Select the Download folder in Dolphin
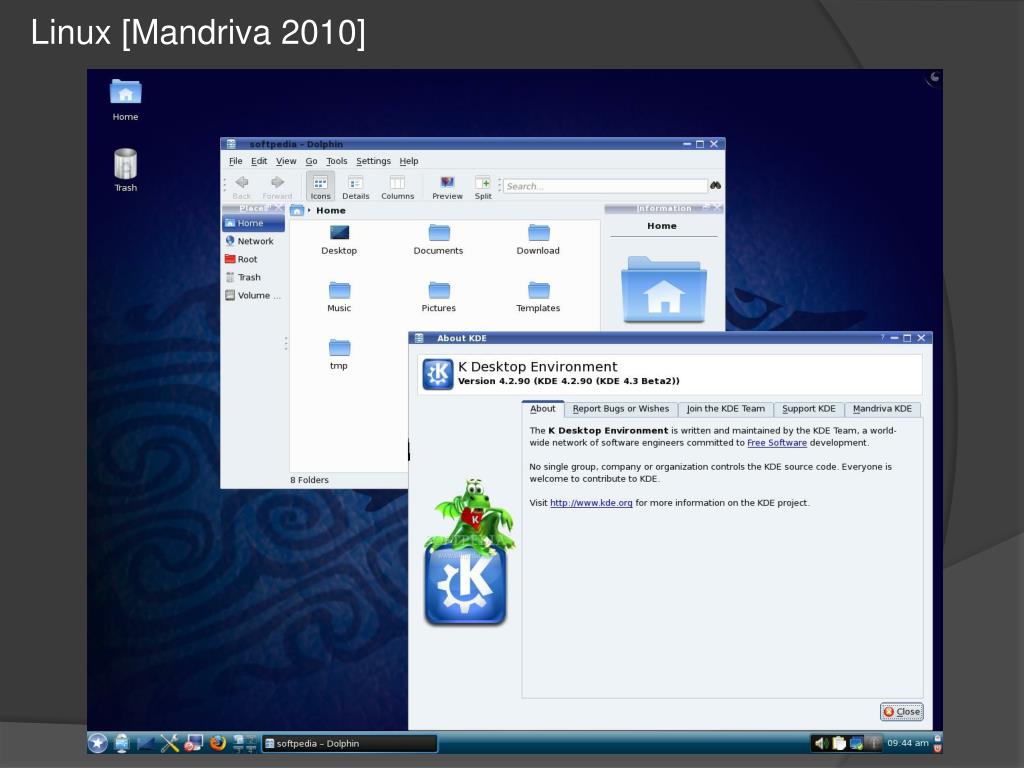 click(x=538, y=239)
